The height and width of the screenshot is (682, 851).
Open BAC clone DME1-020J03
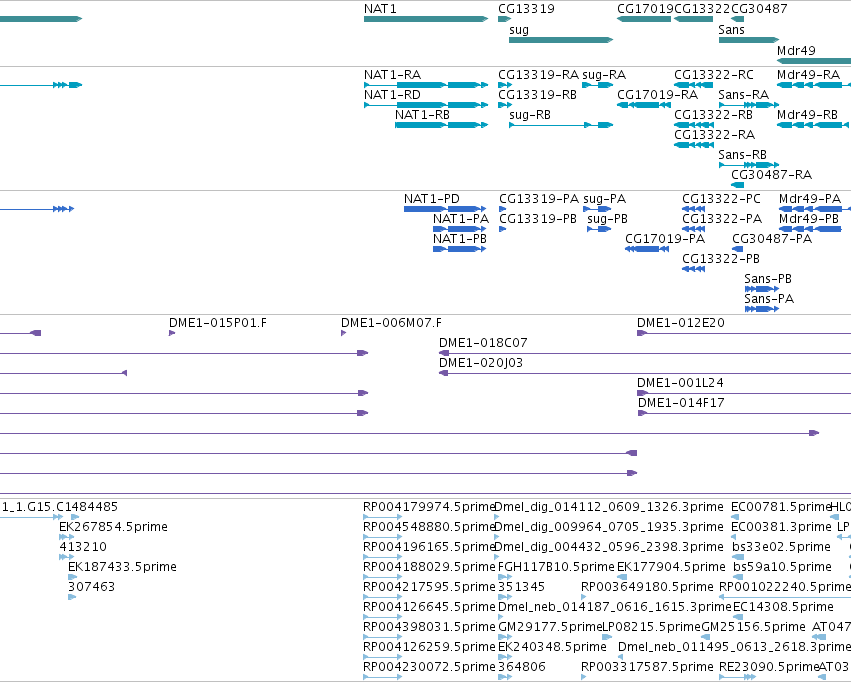645,373
